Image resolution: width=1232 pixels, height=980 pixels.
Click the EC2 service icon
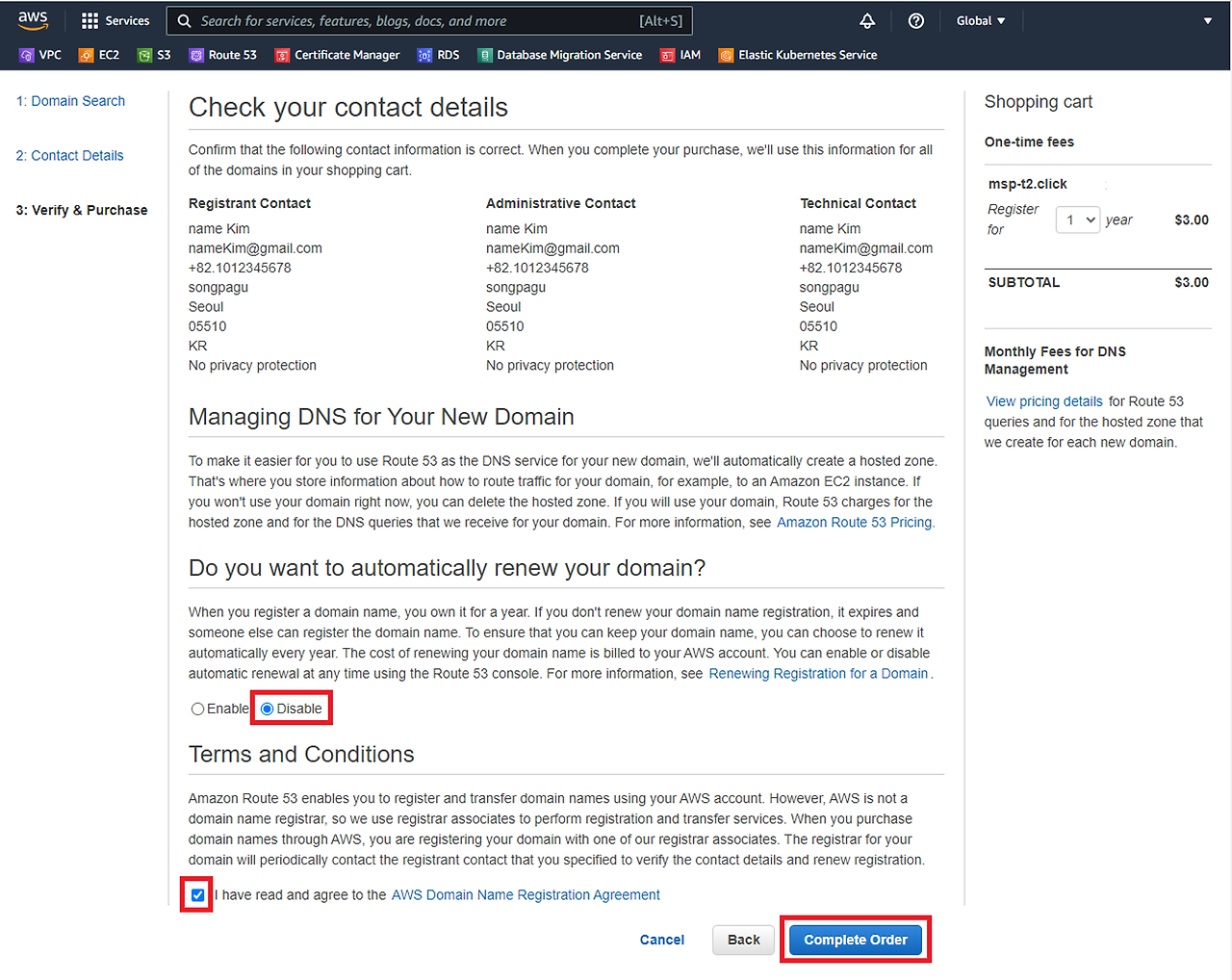[x=87, y=55]
